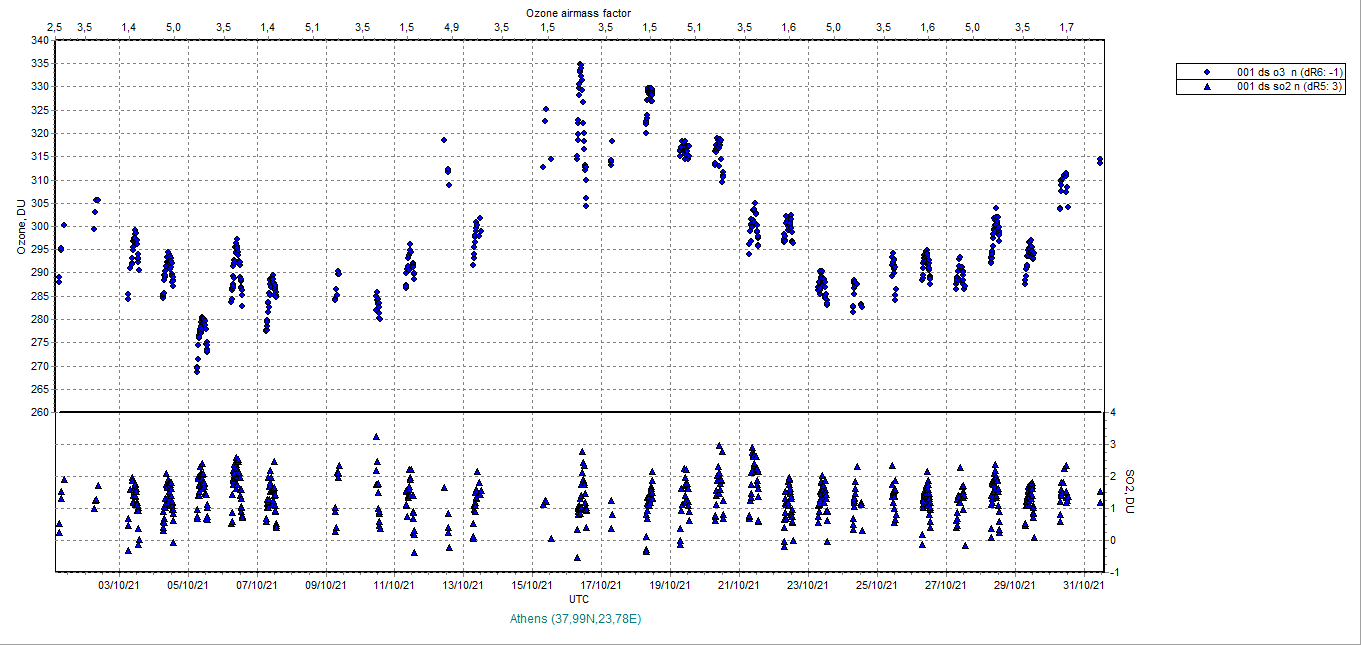
Task: Click the 'UTC' bottom axis title
Action: point(578,599)
